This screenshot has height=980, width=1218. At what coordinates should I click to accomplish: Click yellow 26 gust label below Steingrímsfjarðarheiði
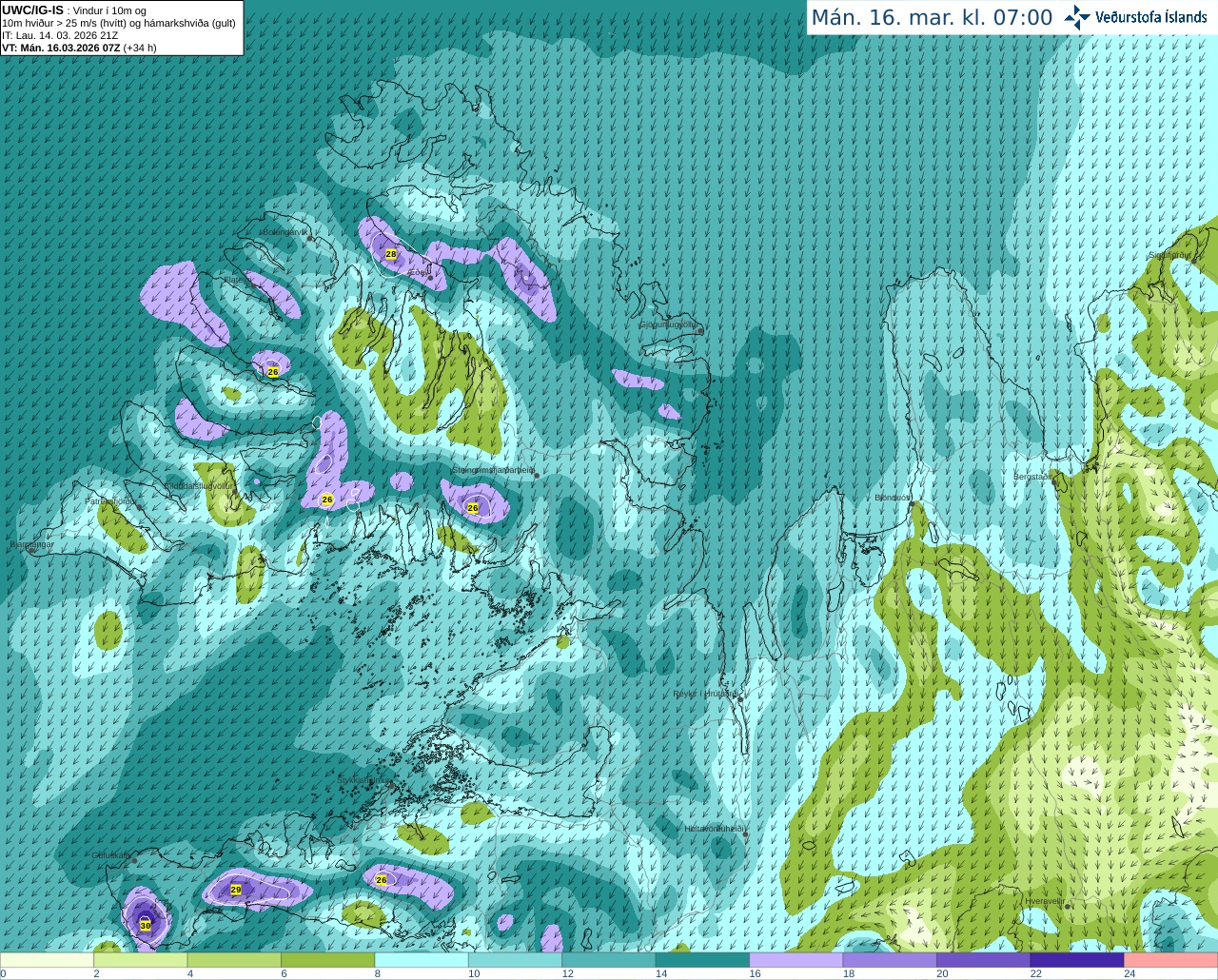point(473,508)
